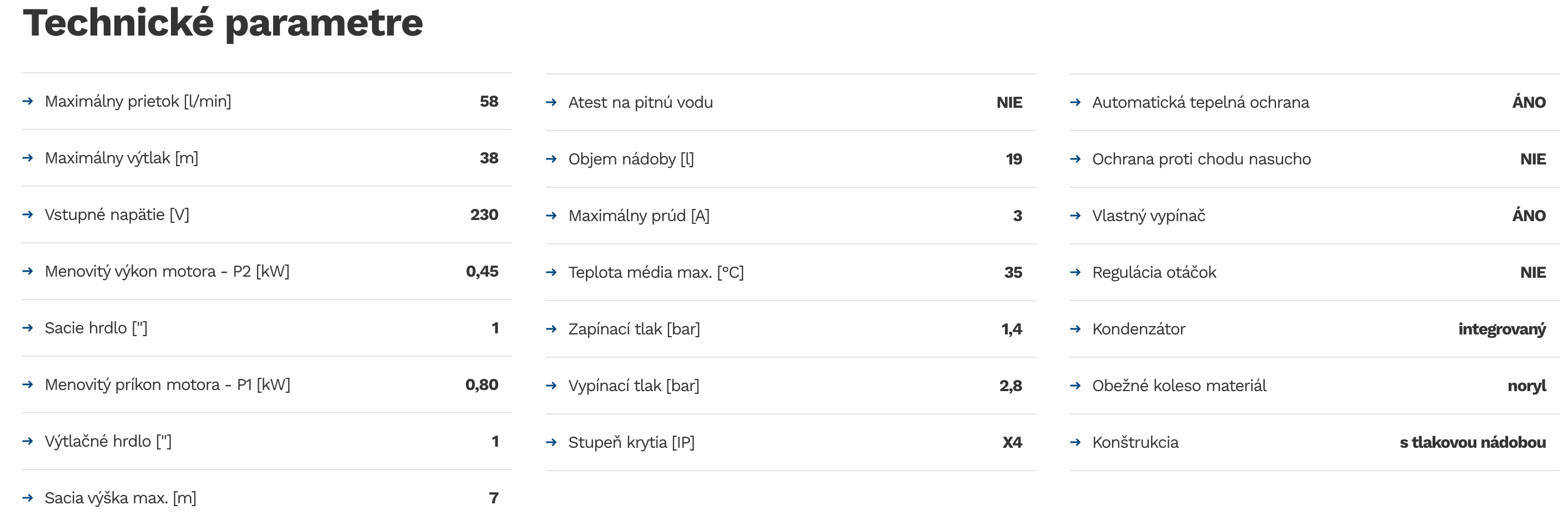This screenshot has width=1568, height=525.
Task: Click the arrow icon beside Automatická tepelná ochrana
Action: pyautogui.click(x=1076, y=102)
